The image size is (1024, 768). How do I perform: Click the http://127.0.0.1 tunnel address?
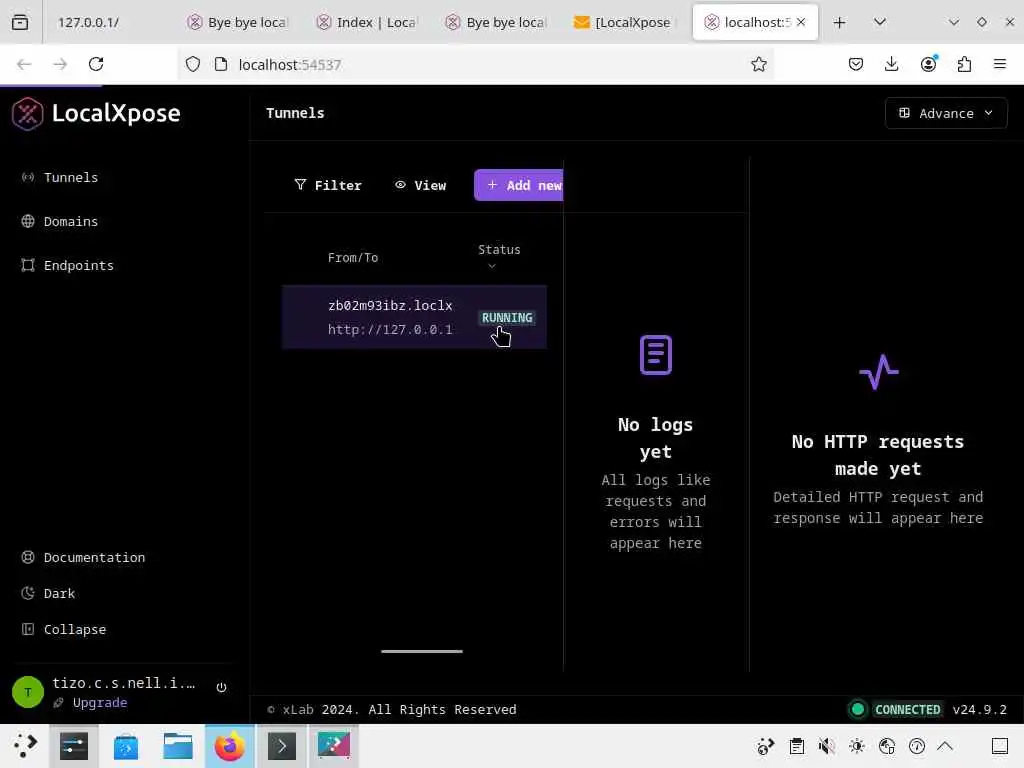(x=390, y=329)
